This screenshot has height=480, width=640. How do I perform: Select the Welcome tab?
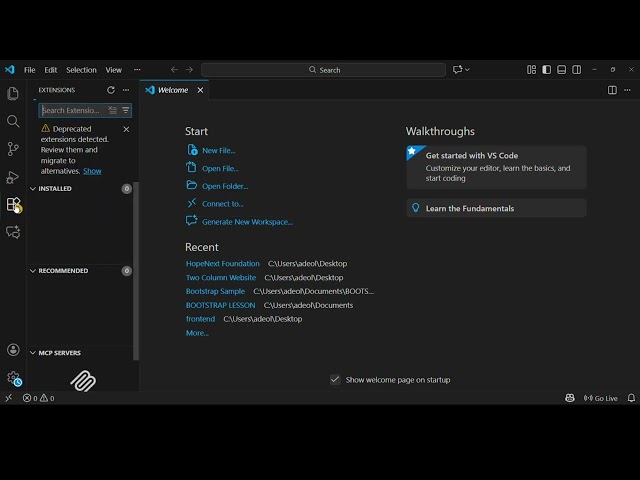click(174, 90)
